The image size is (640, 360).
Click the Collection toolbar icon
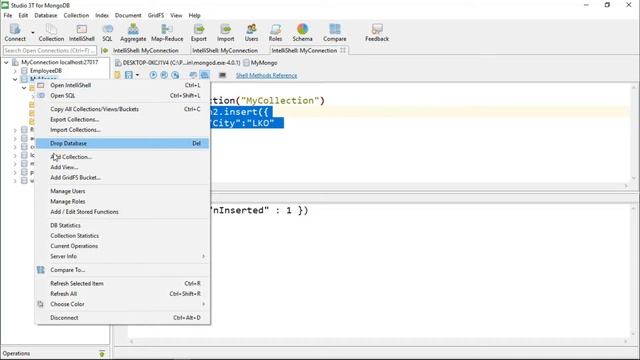51,32
